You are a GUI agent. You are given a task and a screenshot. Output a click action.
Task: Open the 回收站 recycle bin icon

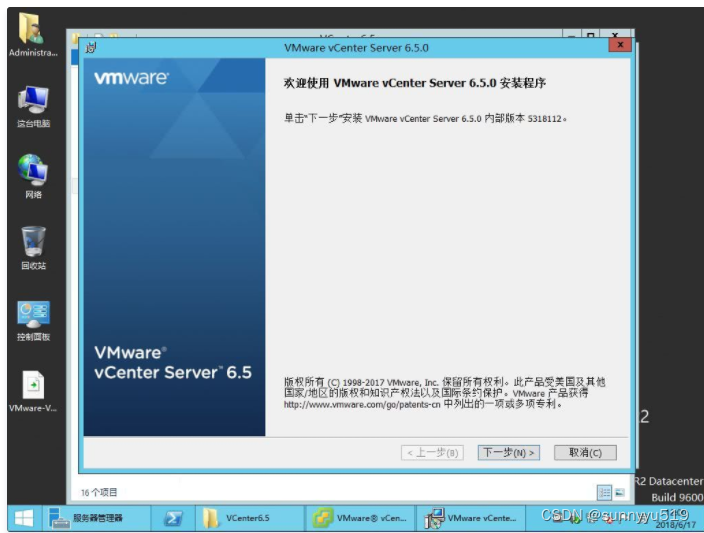[33, 247]
